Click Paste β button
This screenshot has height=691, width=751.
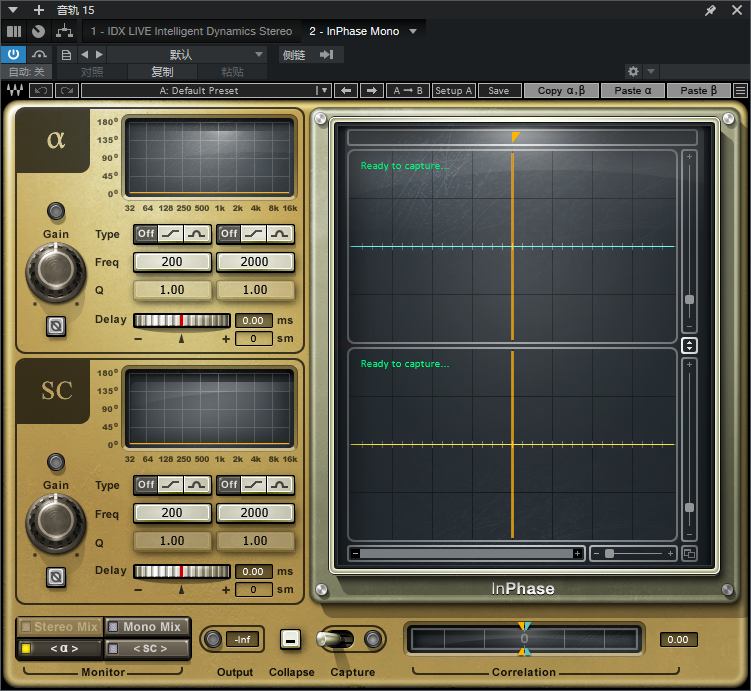[x=699, y=91]
